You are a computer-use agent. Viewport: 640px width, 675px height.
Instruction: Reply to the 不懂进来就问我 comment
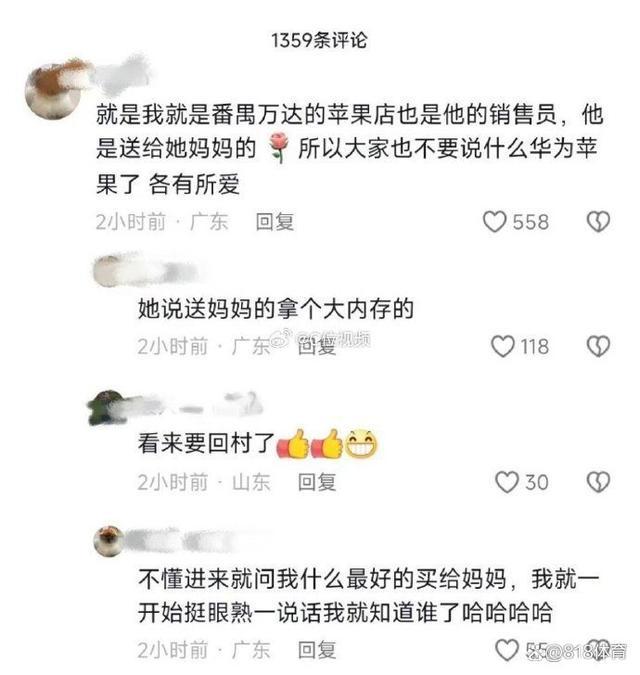[317, 650]
